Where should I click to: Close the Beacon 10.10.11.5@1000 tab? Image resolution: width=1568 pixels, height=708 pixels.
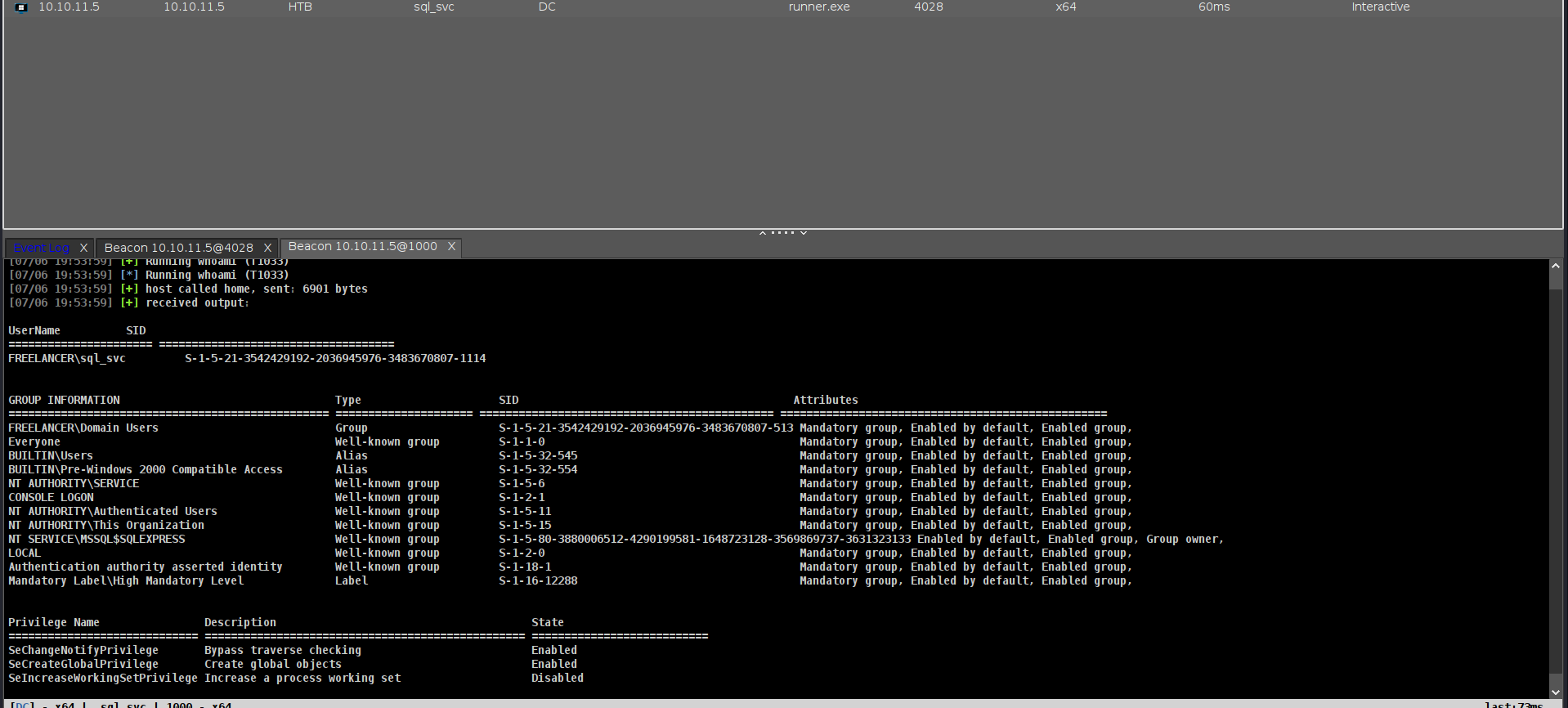pos(451,246)
